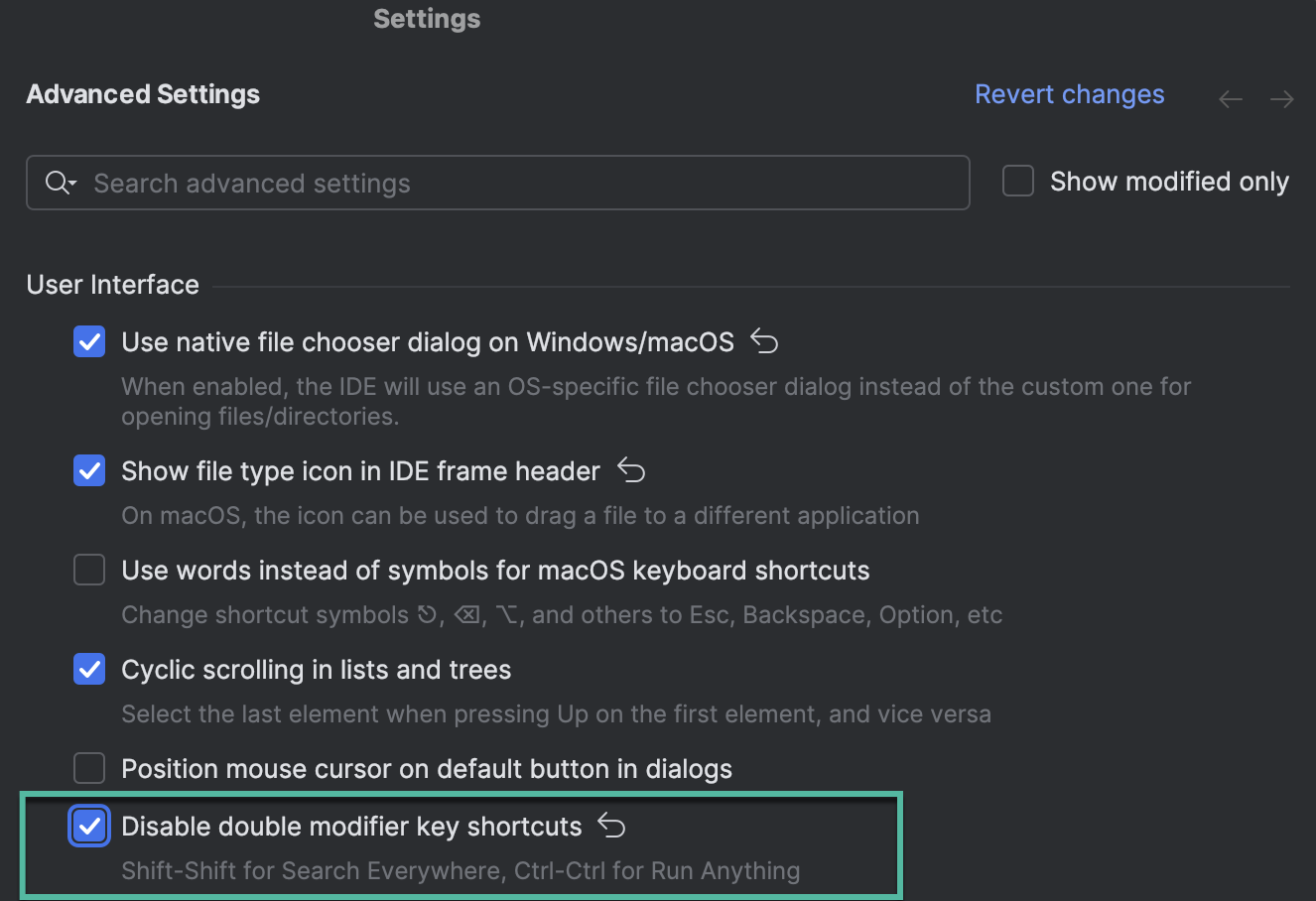The image size is (1316, 901).
Task: Click the back navigation arrow
Action: (x=1231, y=98)
